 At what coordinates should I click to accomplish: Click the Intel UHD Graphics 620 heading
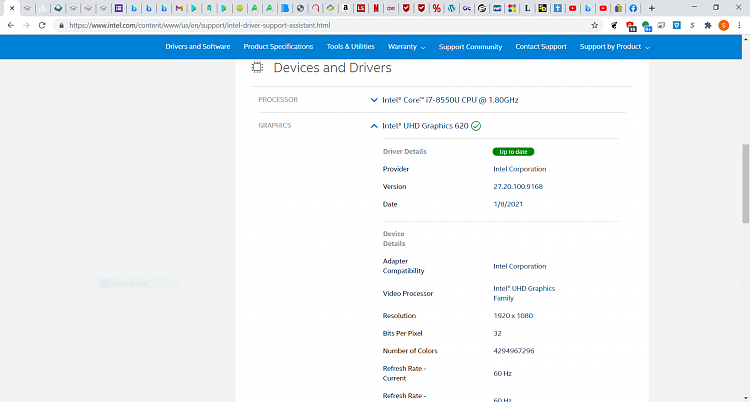[x=425, y=126]
